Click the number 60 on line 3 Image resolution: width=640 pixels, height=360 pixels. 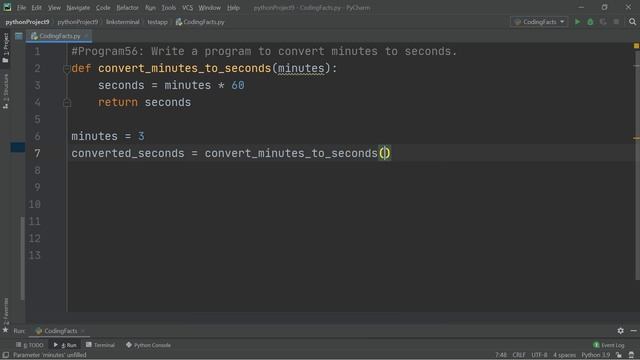point(238,85)
